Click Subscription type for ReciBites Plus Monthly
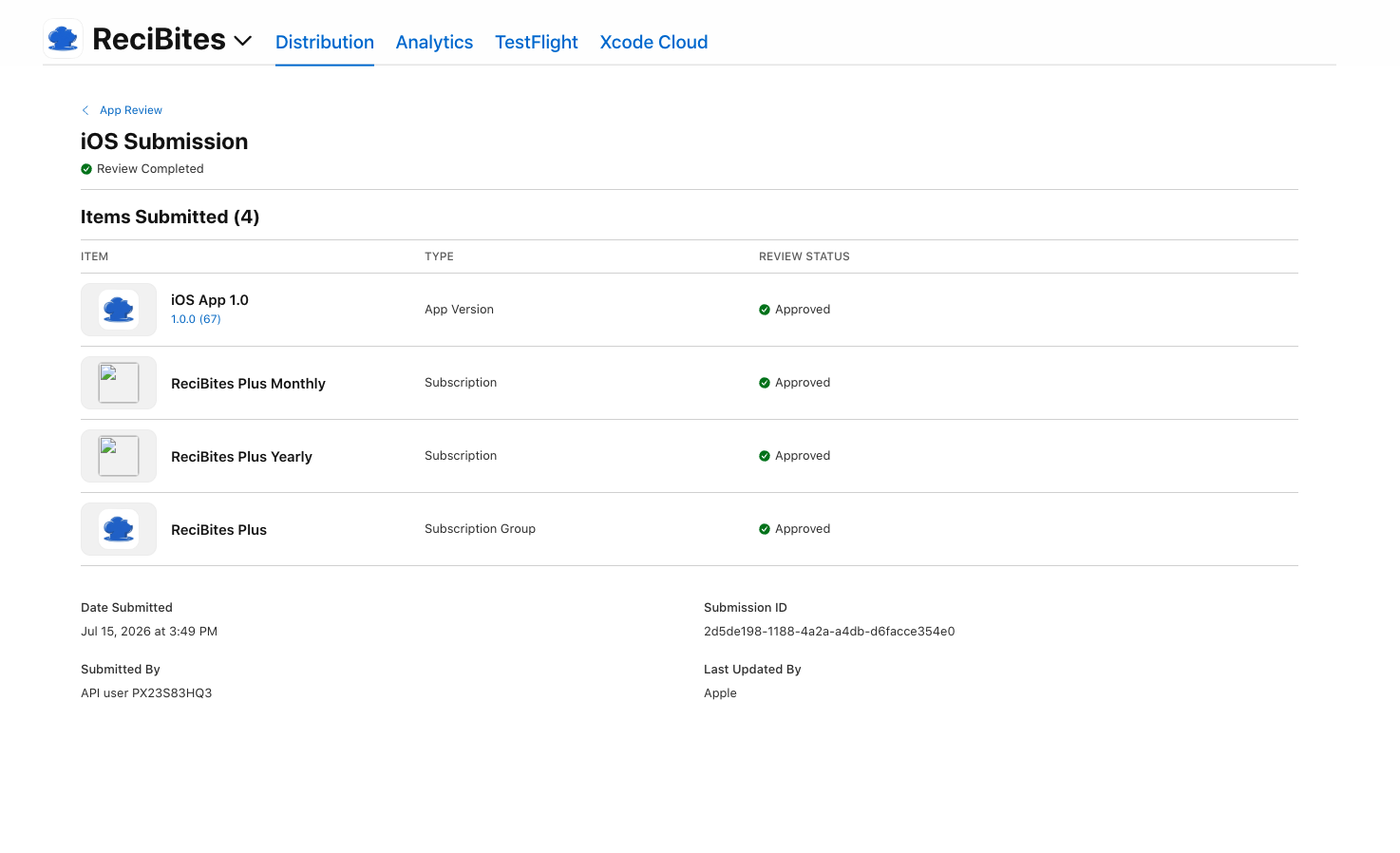 tap(461, 383)
